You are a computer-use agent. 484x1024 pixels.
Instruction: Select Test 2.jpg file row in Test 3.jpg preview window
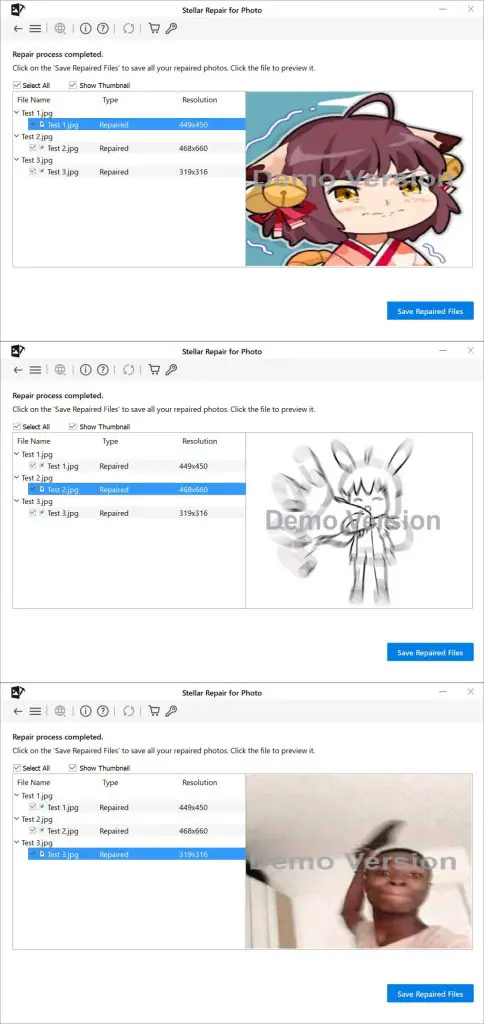137,831
